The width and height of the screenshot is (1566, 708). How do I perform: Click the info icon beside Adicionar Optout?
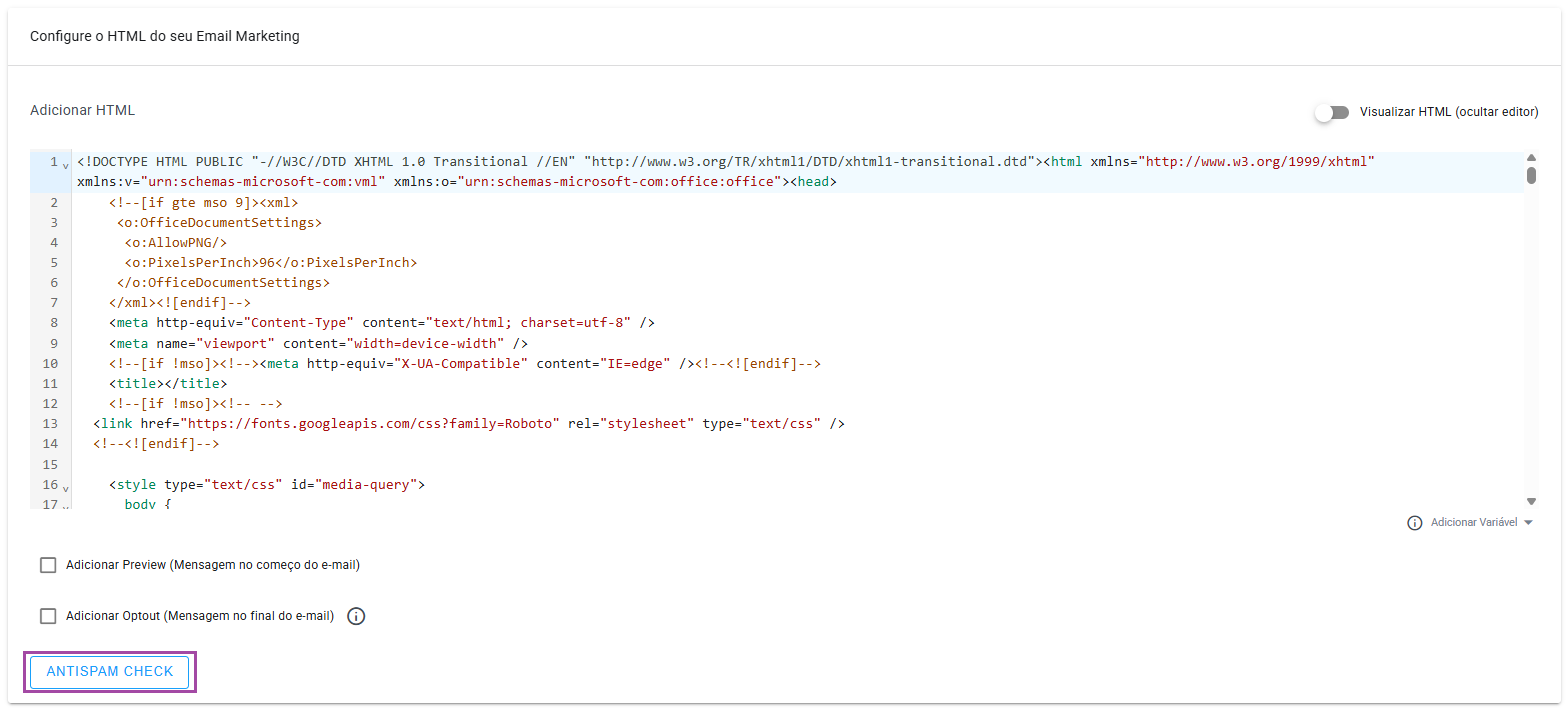pos(356,616)
